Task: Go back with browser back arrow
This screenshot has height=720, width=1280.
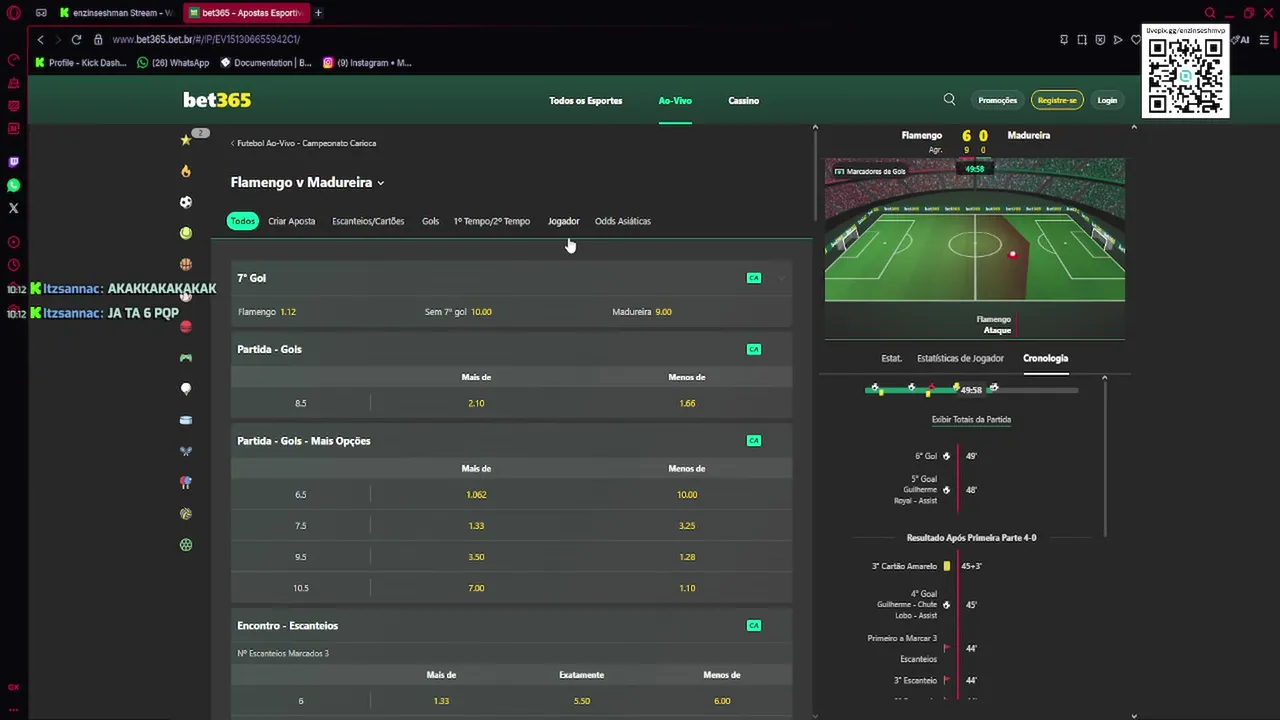Action: (40, 39)
